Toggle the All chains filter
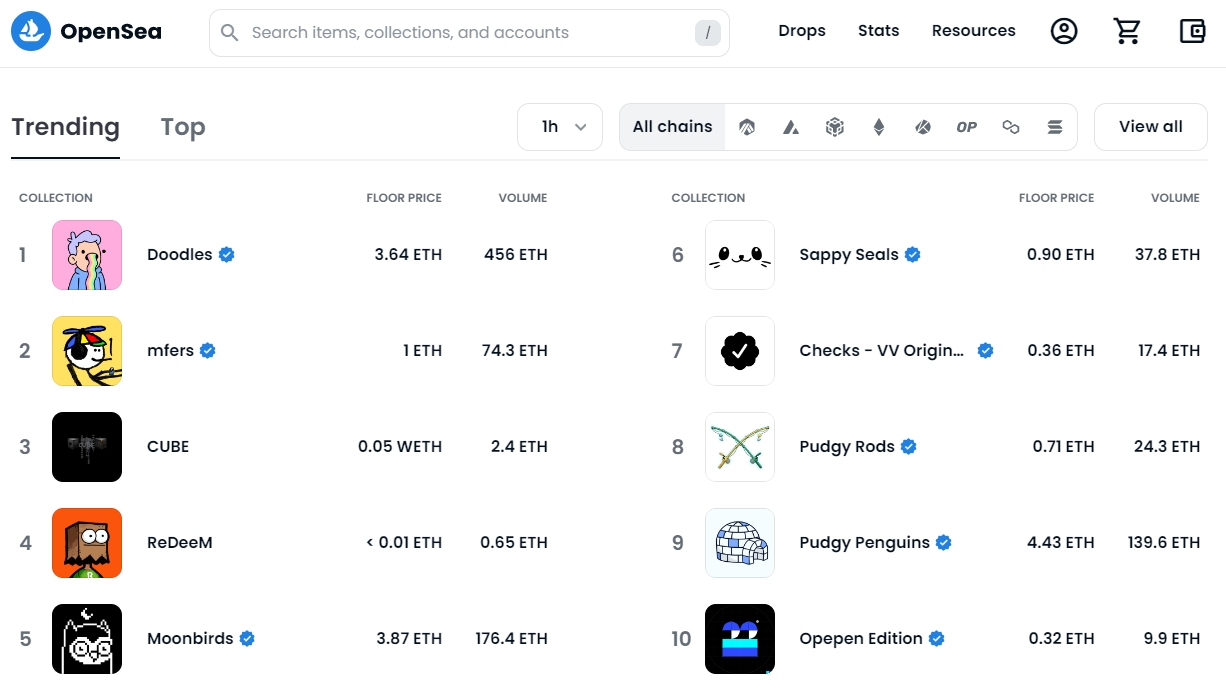The height and width of the screenshot is (690, 1226). pos(672,126)
